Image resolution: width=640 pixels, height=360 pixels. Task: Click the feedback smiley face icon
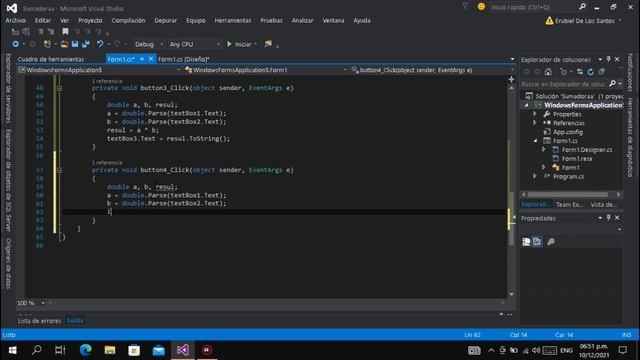click(481, 7)
